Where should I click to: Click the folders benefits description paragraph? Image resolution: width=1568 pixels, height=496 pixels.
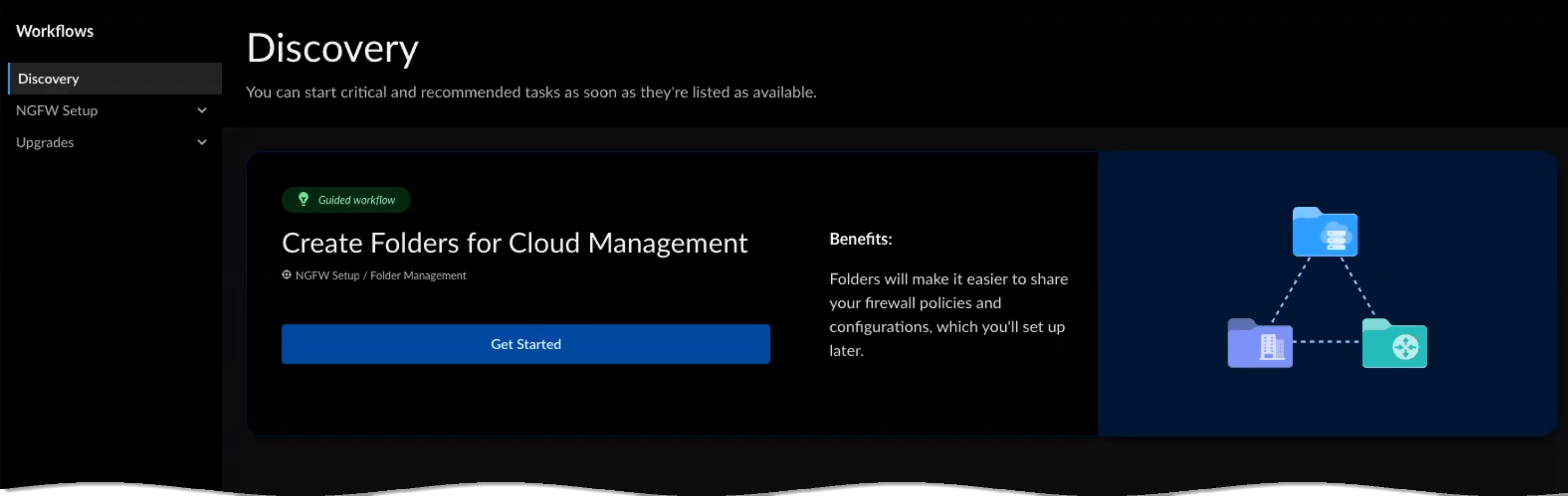[x=948, y=315]
